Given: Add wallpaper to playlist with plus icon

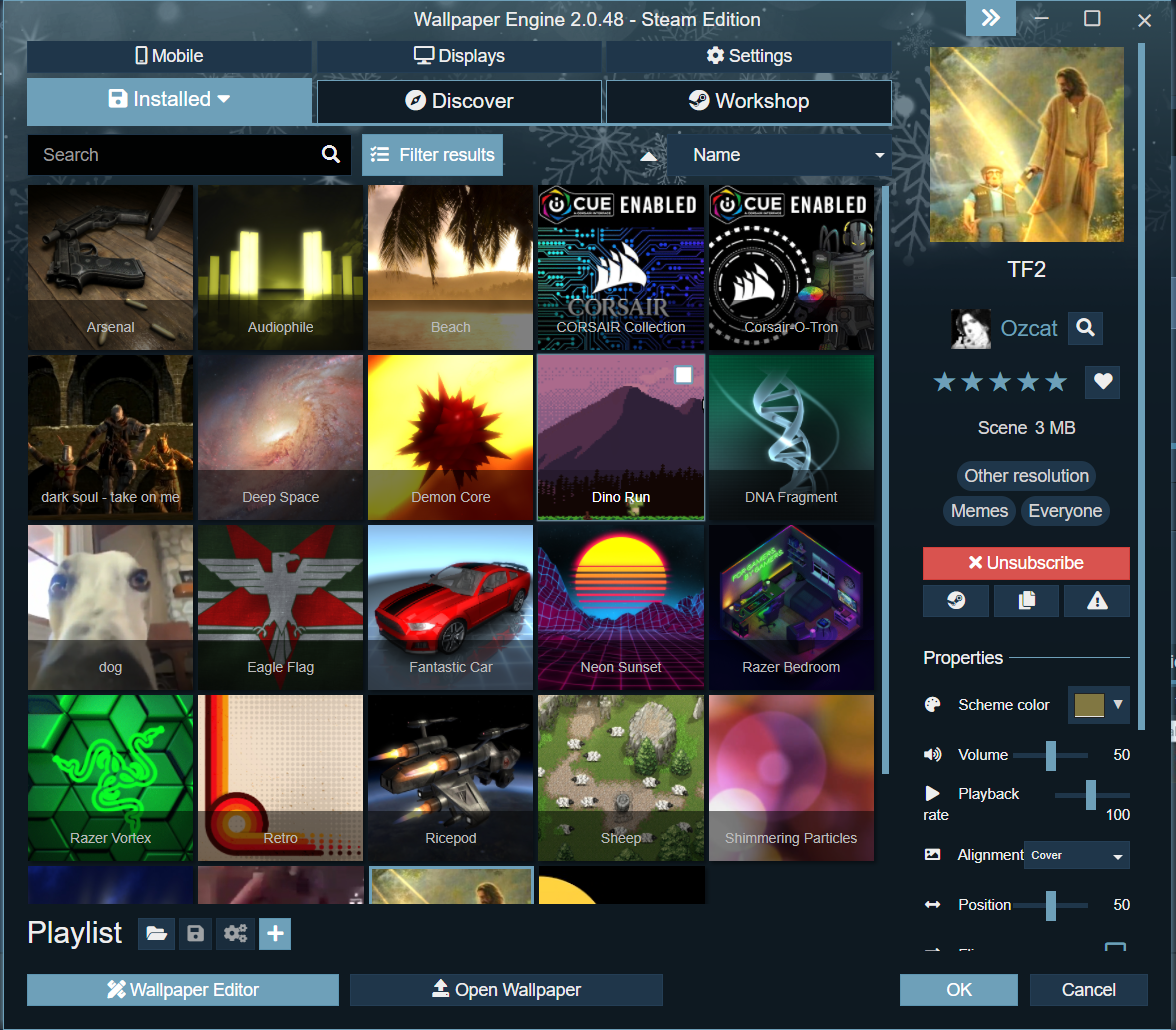Looking at the screenshot, I should pos(275,933).
